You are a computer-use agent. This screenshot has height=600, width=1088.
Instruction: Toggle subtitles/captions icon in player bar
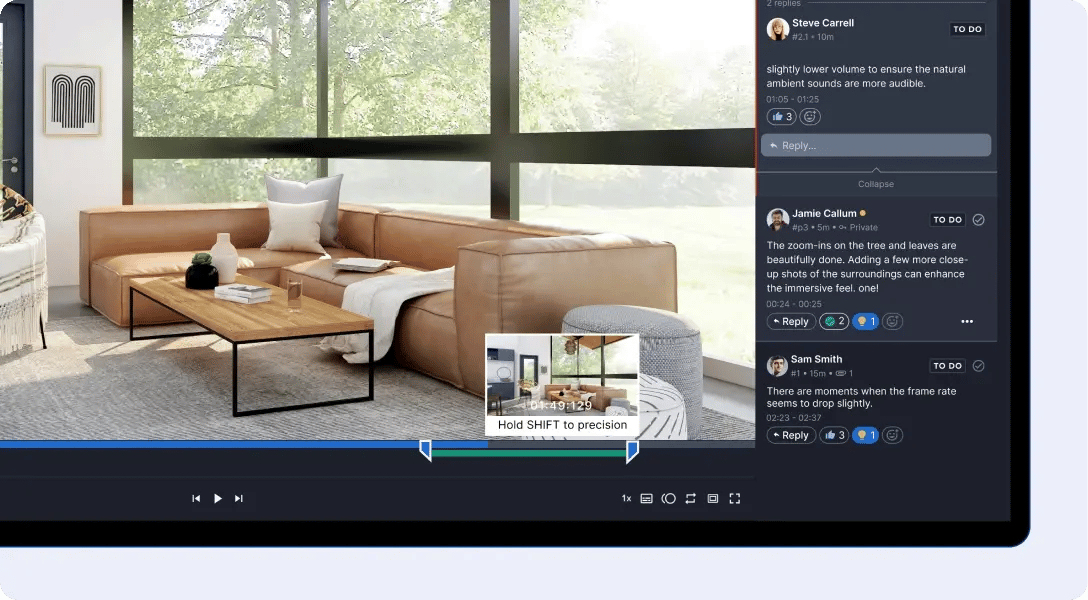pos(647,498)
